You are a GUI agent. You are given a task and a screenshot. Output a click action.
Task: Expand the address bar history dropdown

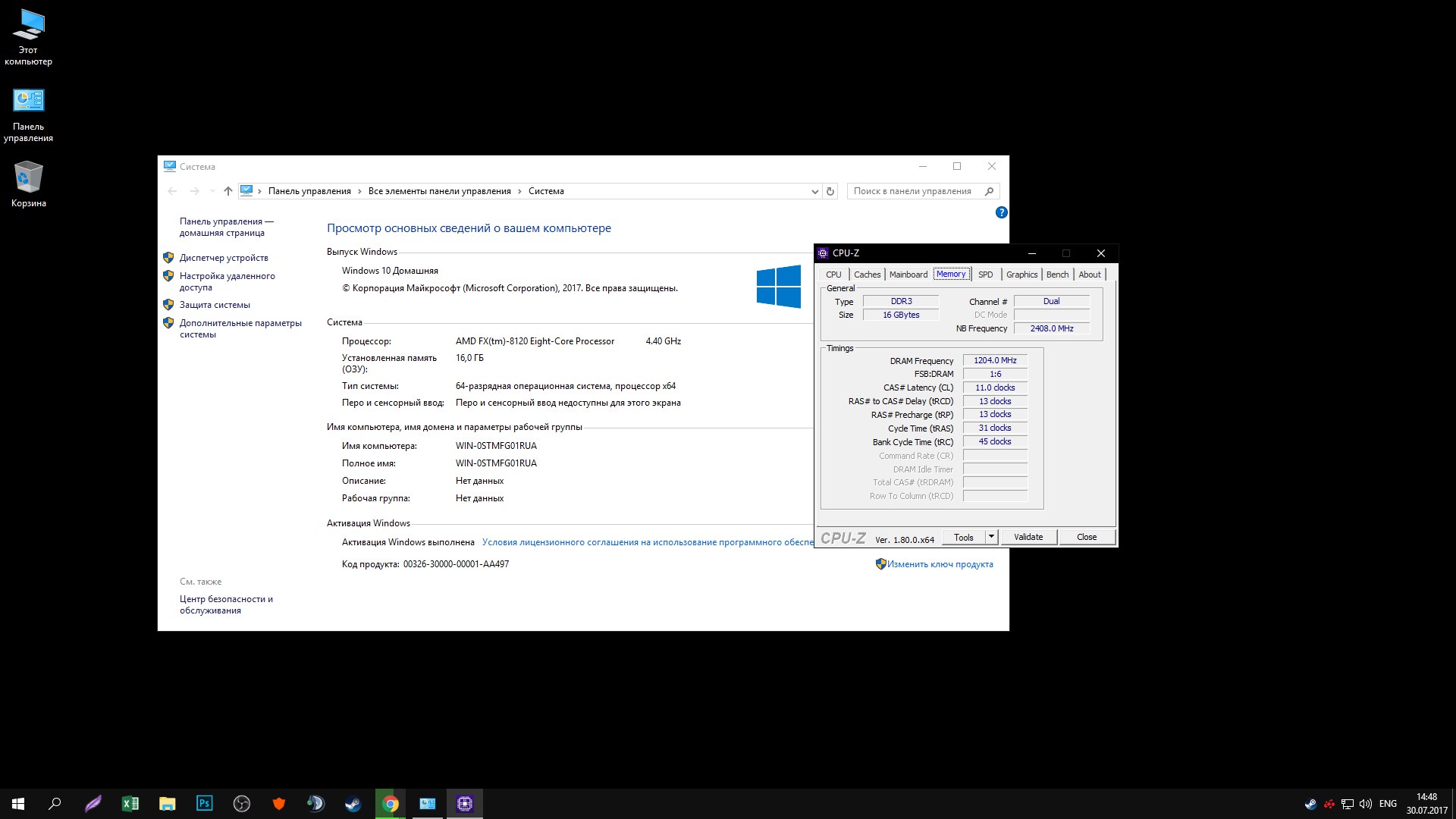point(814,191)
